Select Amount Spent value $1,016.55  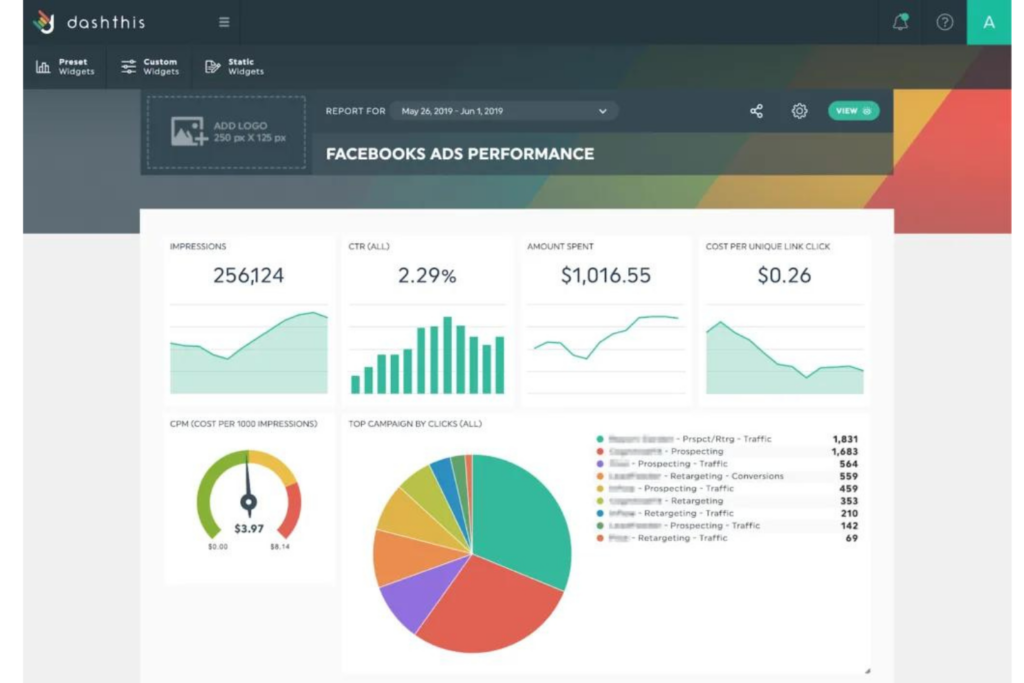(x=606, y=276)
